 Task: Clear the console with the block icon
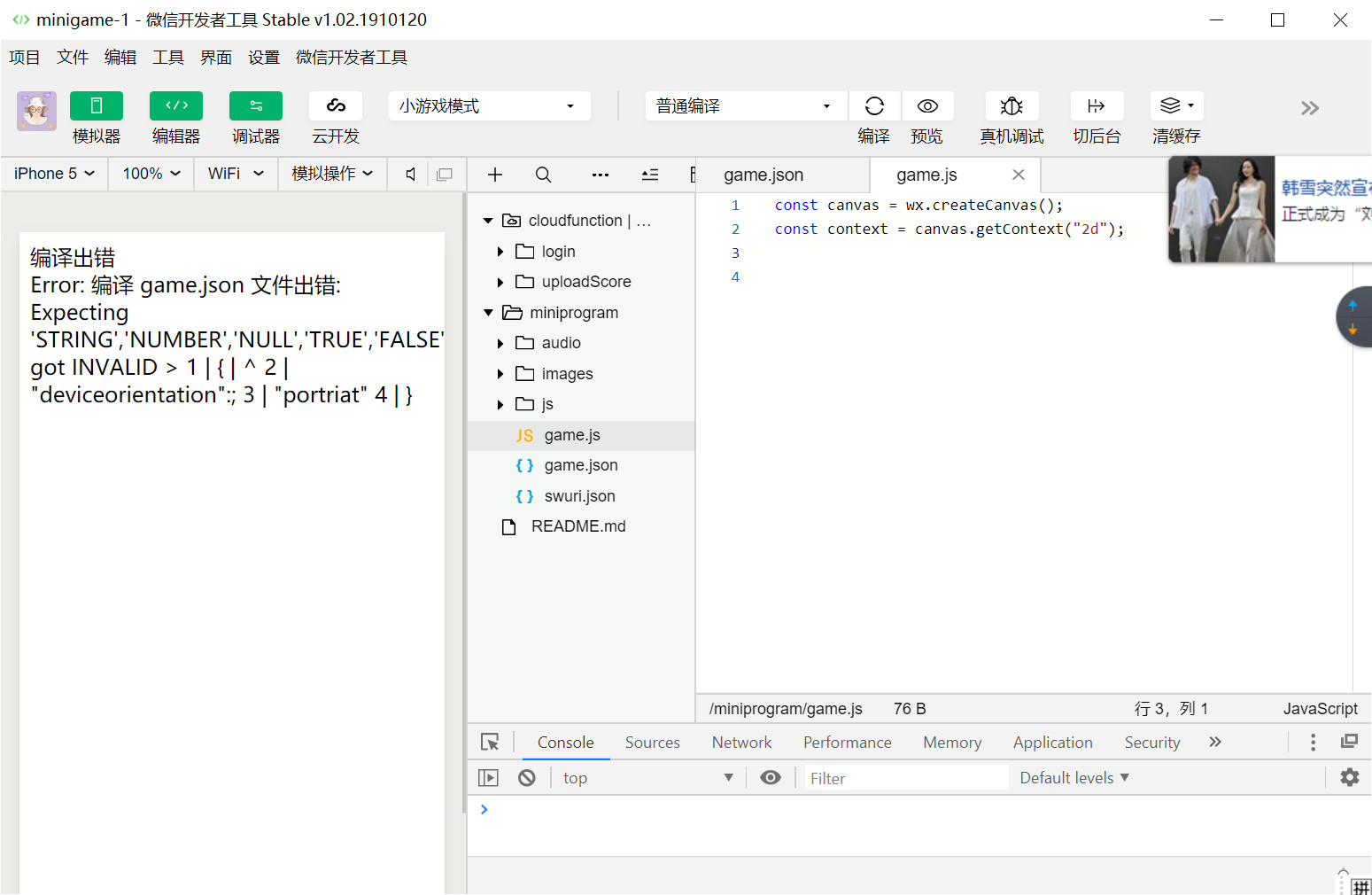click(527, 778)
